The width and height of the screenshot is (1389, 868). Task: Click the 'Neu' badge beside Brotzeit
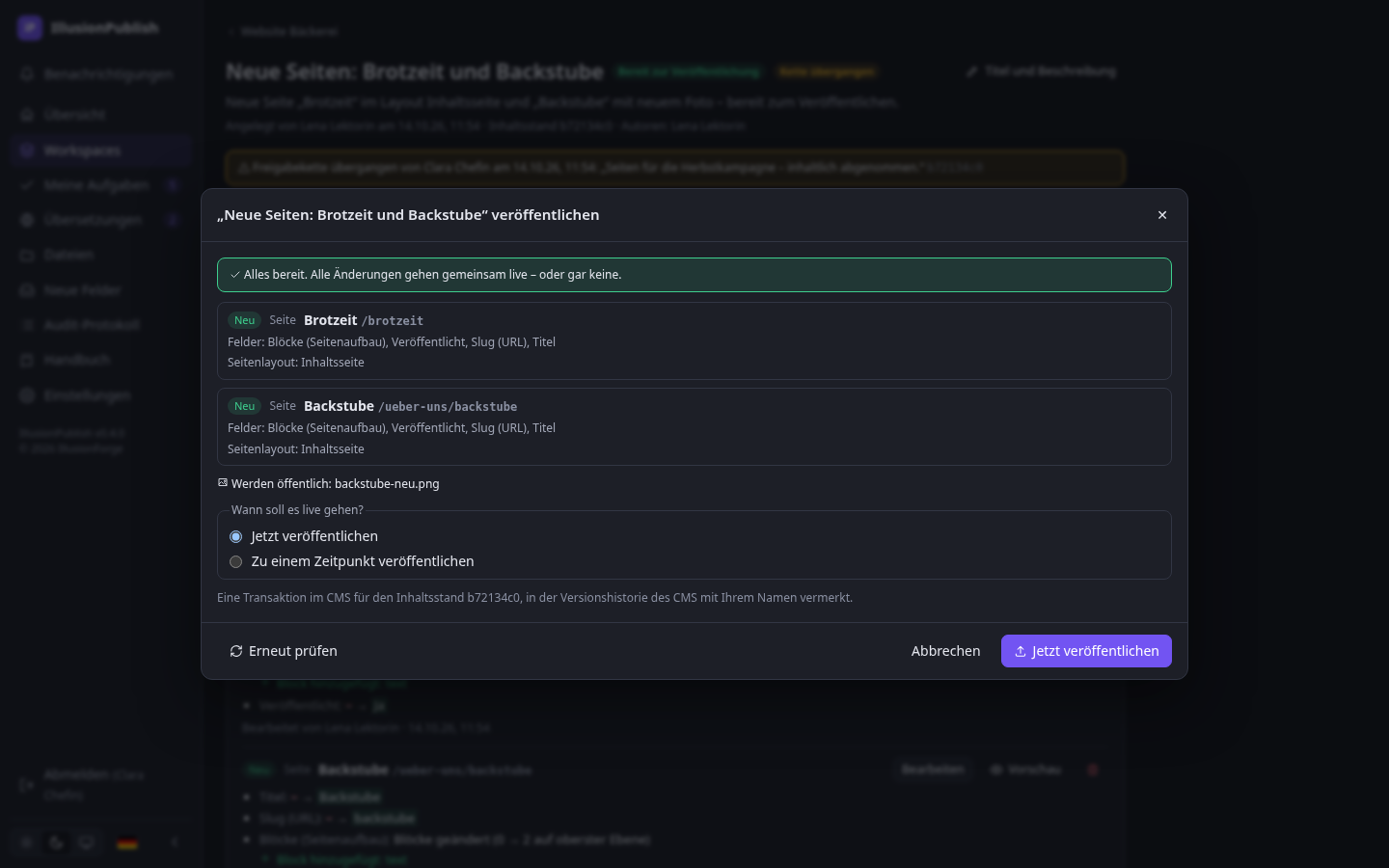point(244,320)
